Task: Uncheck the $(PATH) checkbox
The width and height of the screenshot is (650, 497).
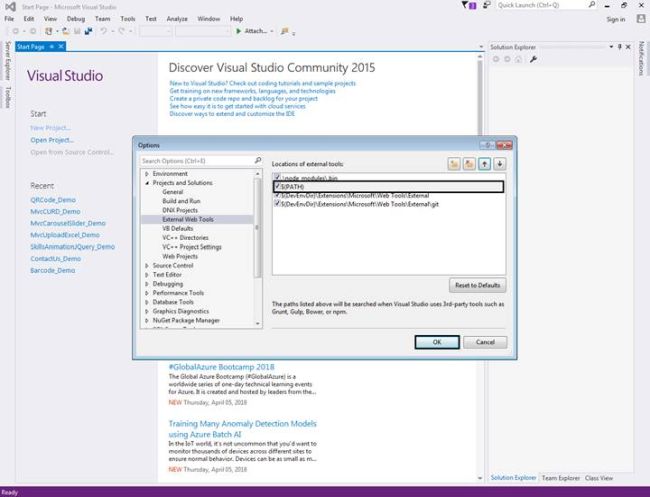Action: tap(277, 187)
